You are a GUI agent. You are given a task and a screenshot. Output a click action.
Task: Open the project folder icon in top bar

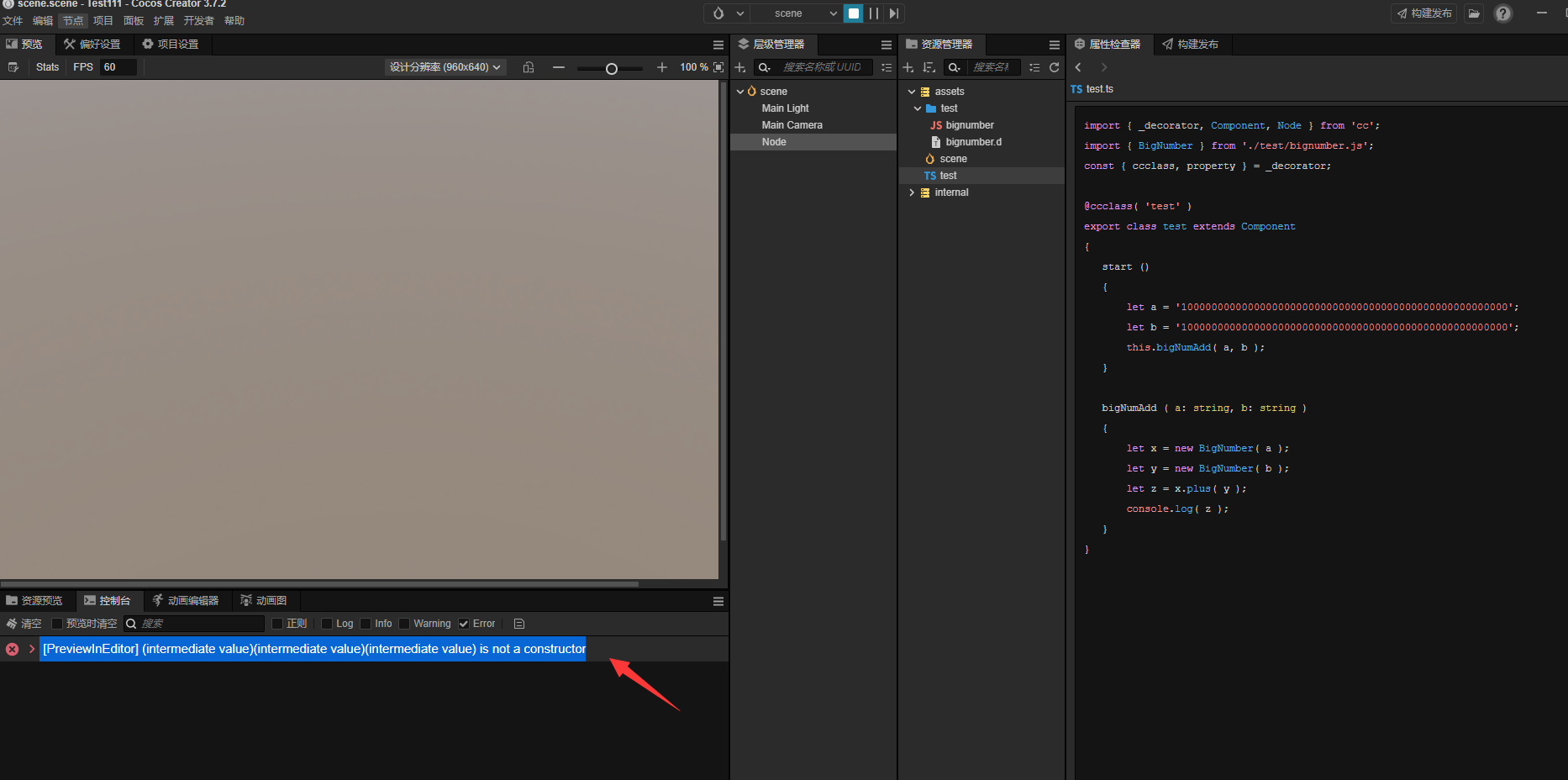point(1474,13)
